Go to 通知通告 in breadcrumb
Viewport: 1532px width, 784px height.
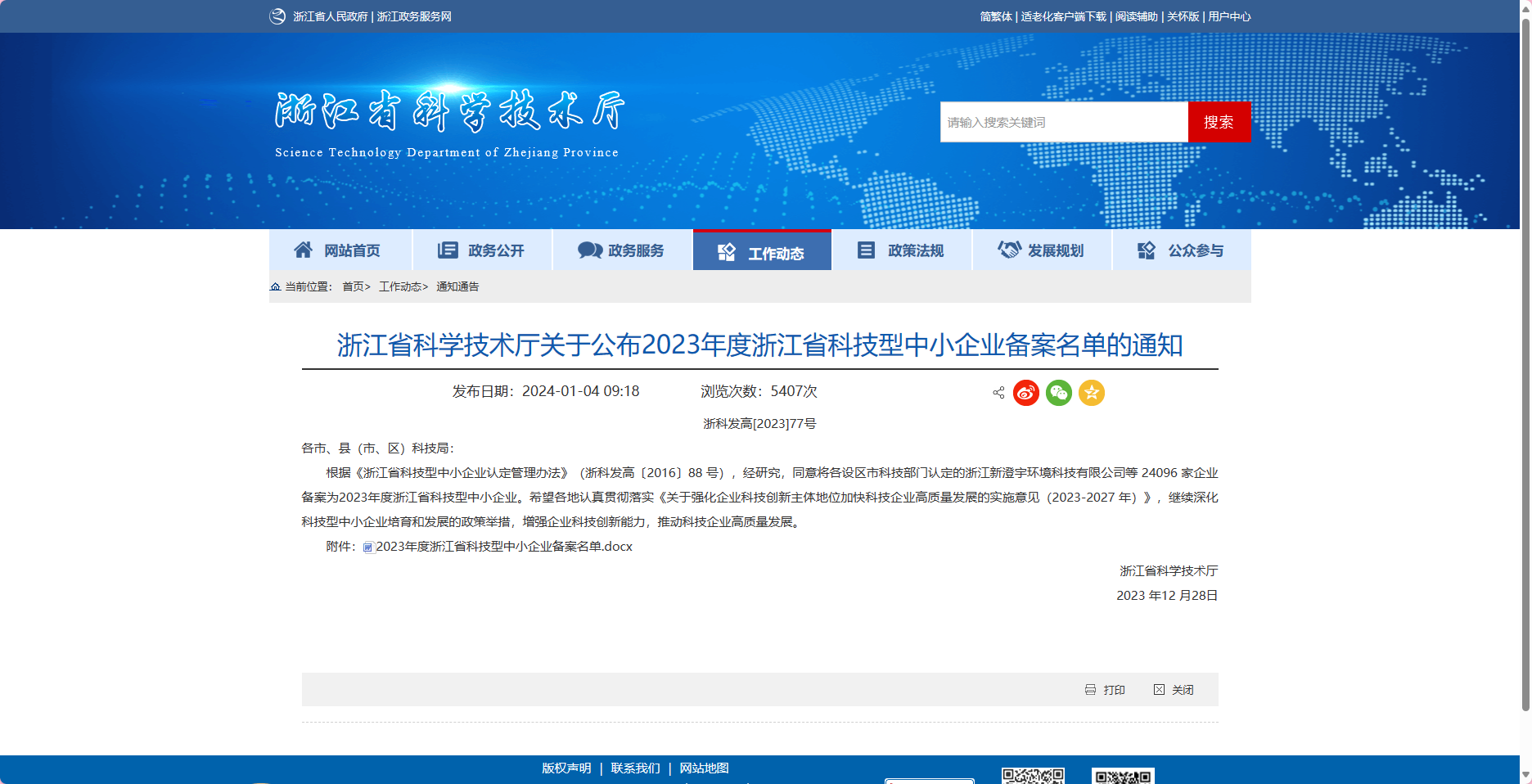pos(457,286)
